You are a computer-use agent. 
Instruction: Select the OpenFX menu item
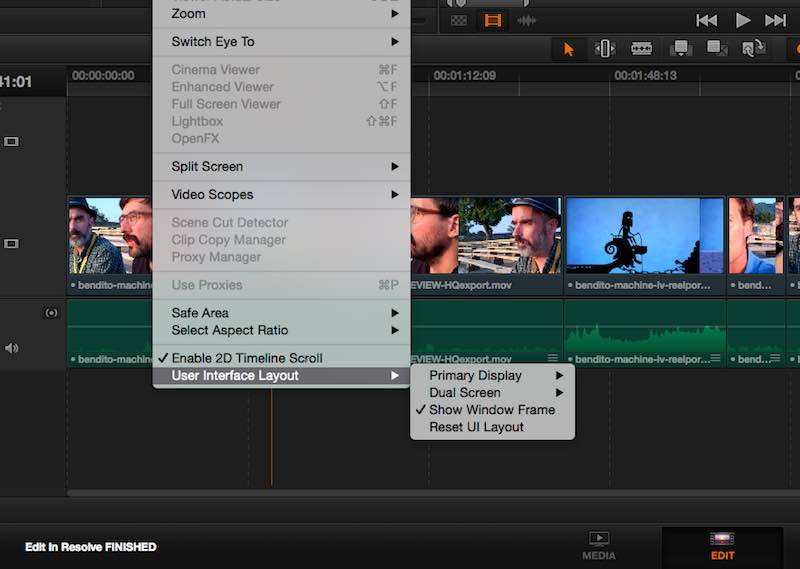tap(282, 139)
